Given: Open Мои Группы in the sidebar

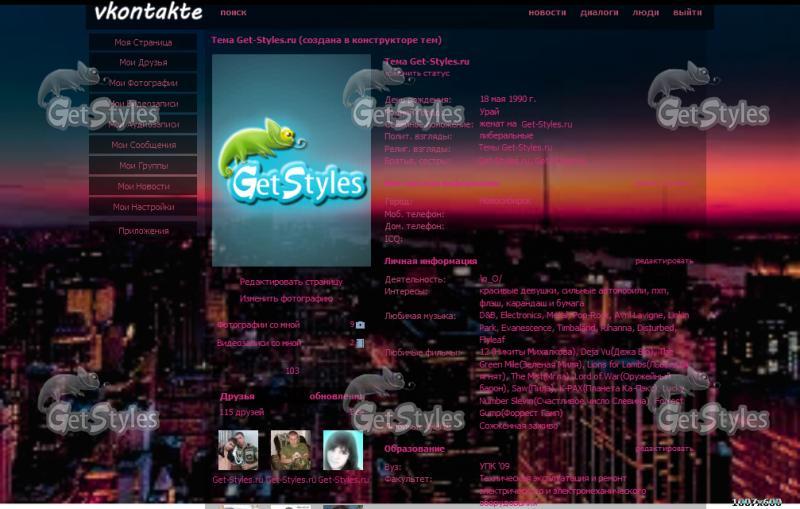Looking at the screenshot, I should pos(143,165).
